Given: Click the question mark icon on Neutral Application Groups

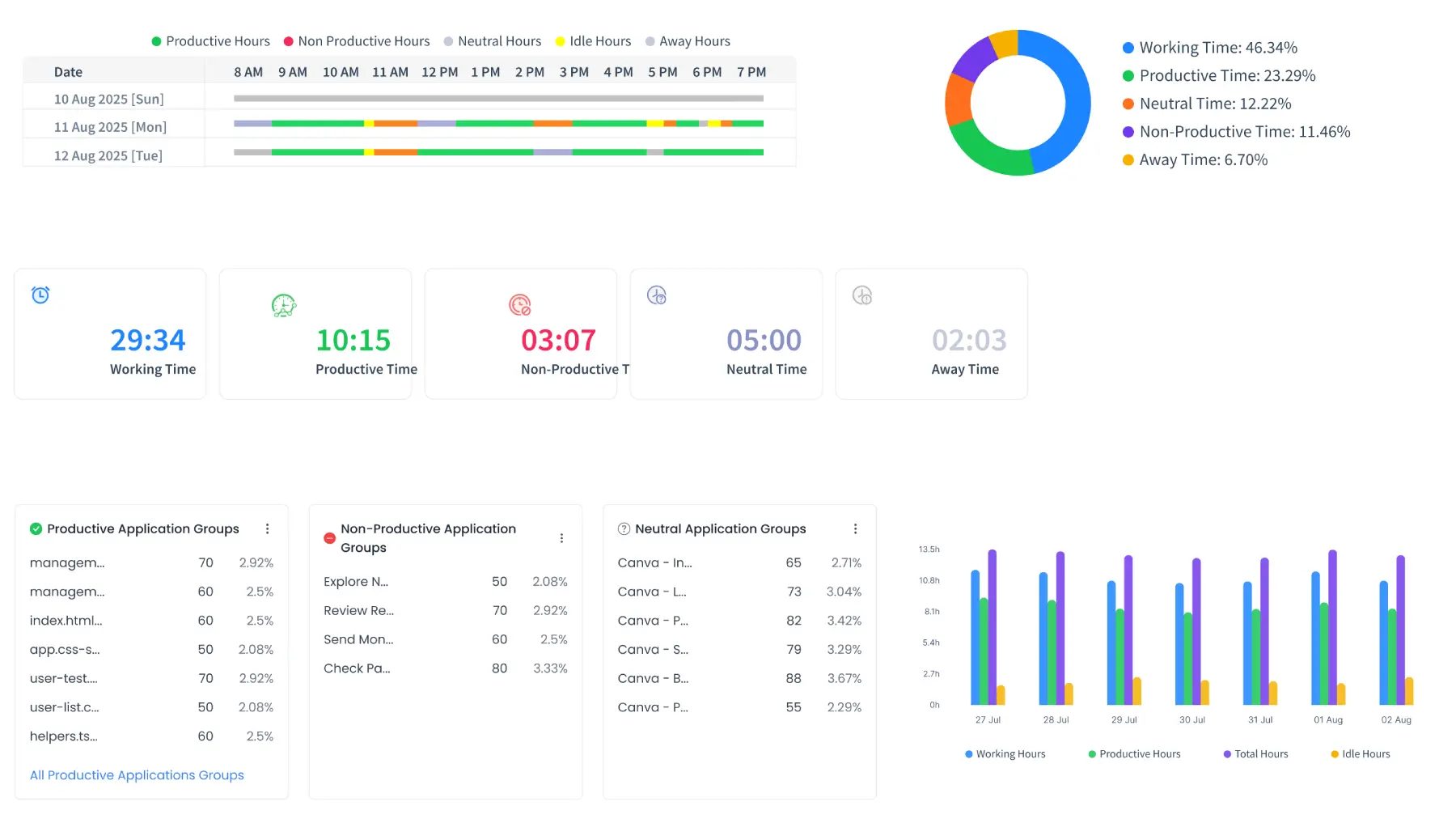Looking at the screenshot, I should [x=624, y=528].
